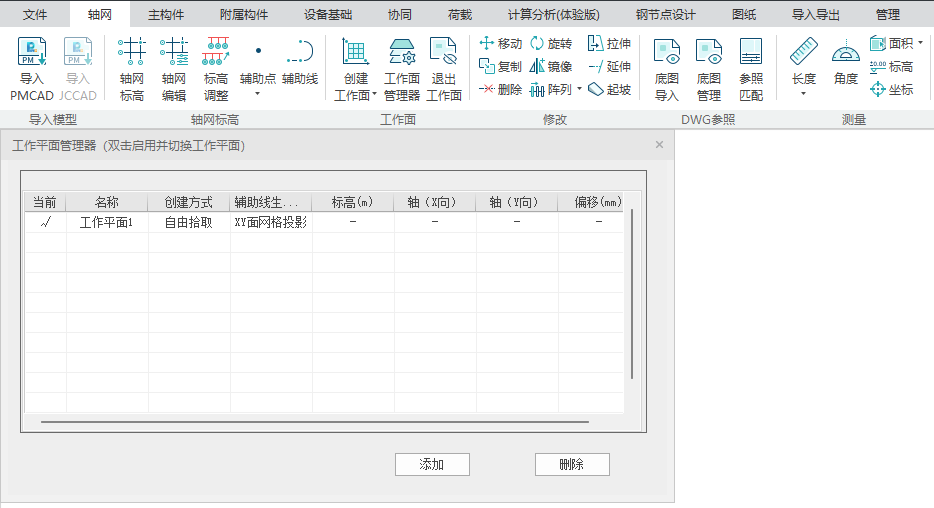Select the 面积 measure tool
The height and width of the screenshot is (508, 934).
coord(892,43)
